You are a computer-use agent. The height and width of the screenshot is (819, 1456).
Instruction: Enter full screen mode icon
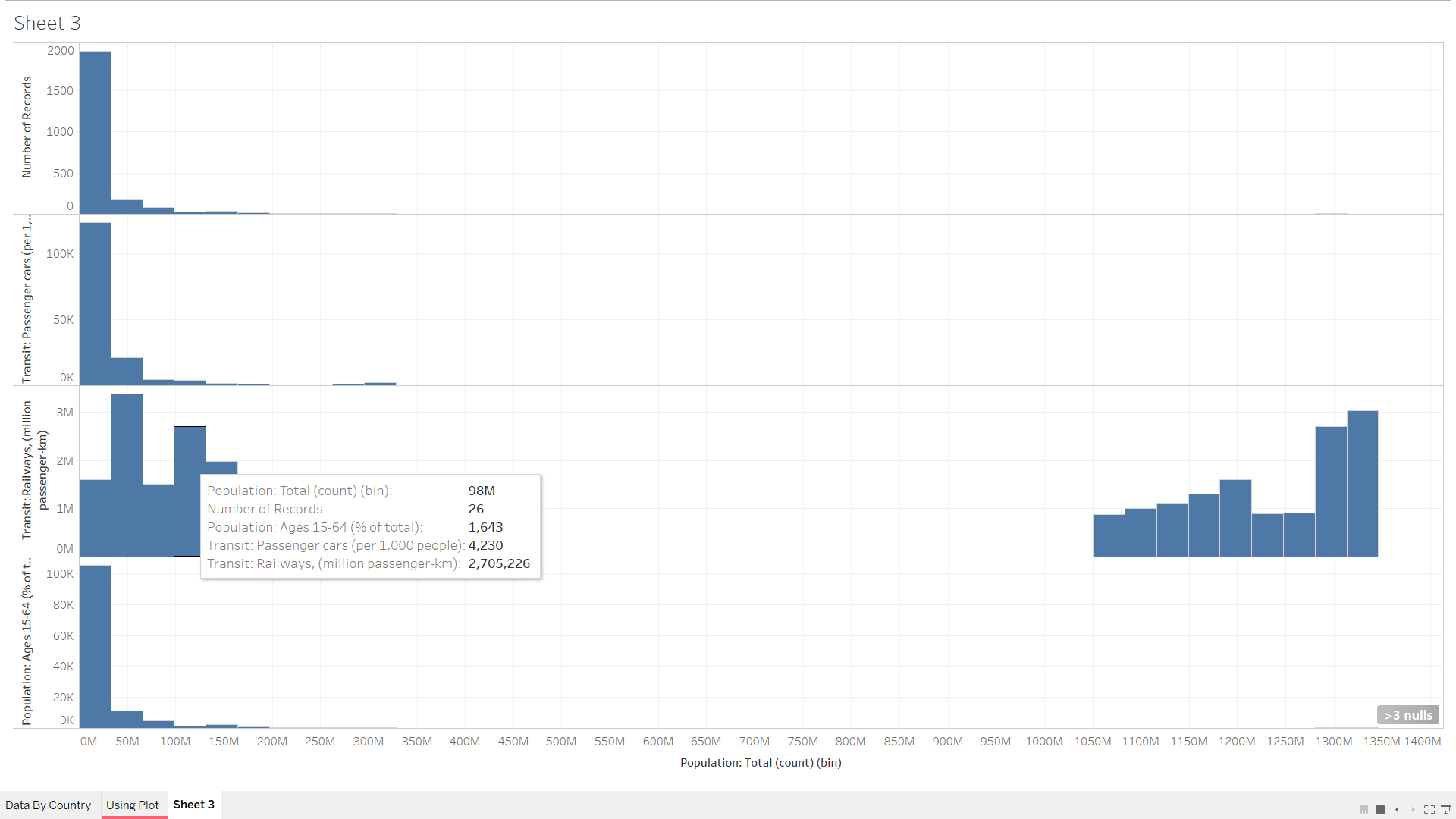(x=1429, y=809)
